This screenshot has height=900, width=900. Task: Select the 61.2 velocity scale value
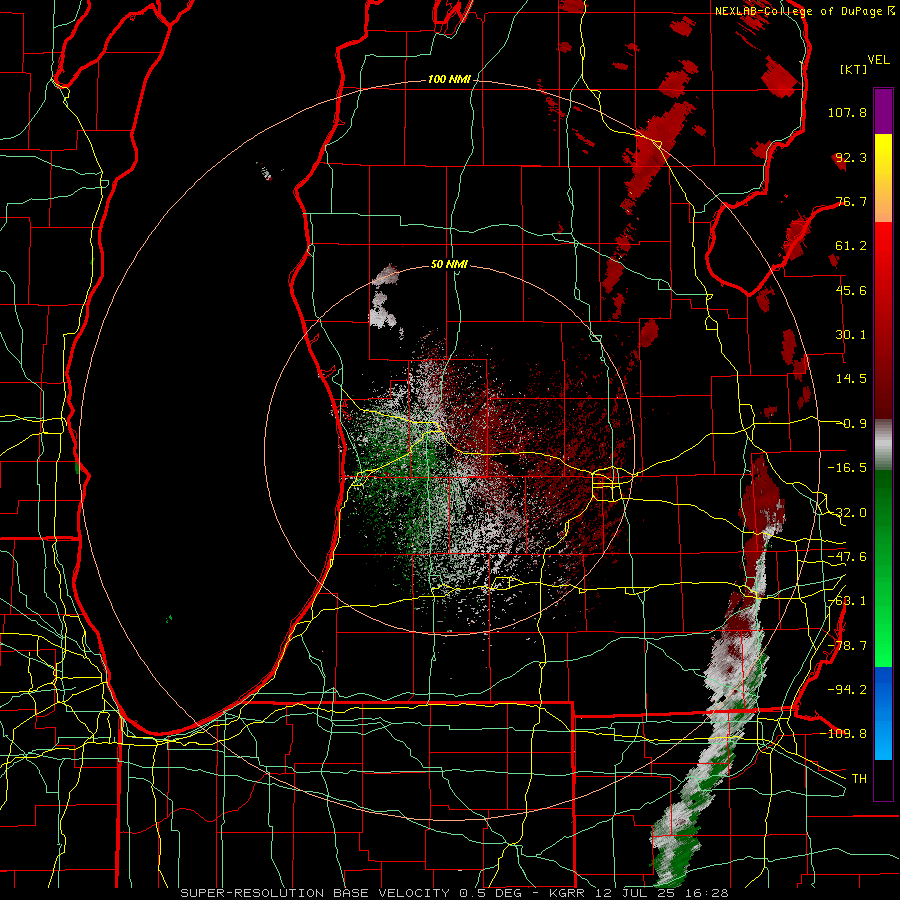click(851, 246)
